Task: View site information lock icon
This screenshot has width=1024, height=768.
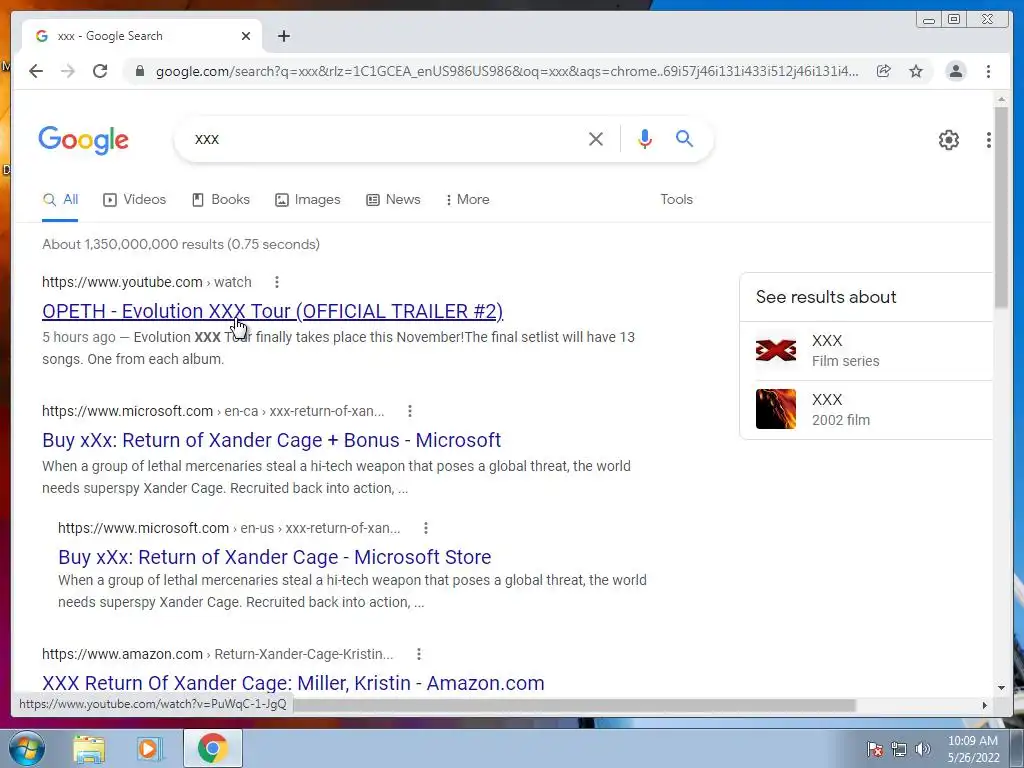Action: pyautogui.click(x=139, y=71)
